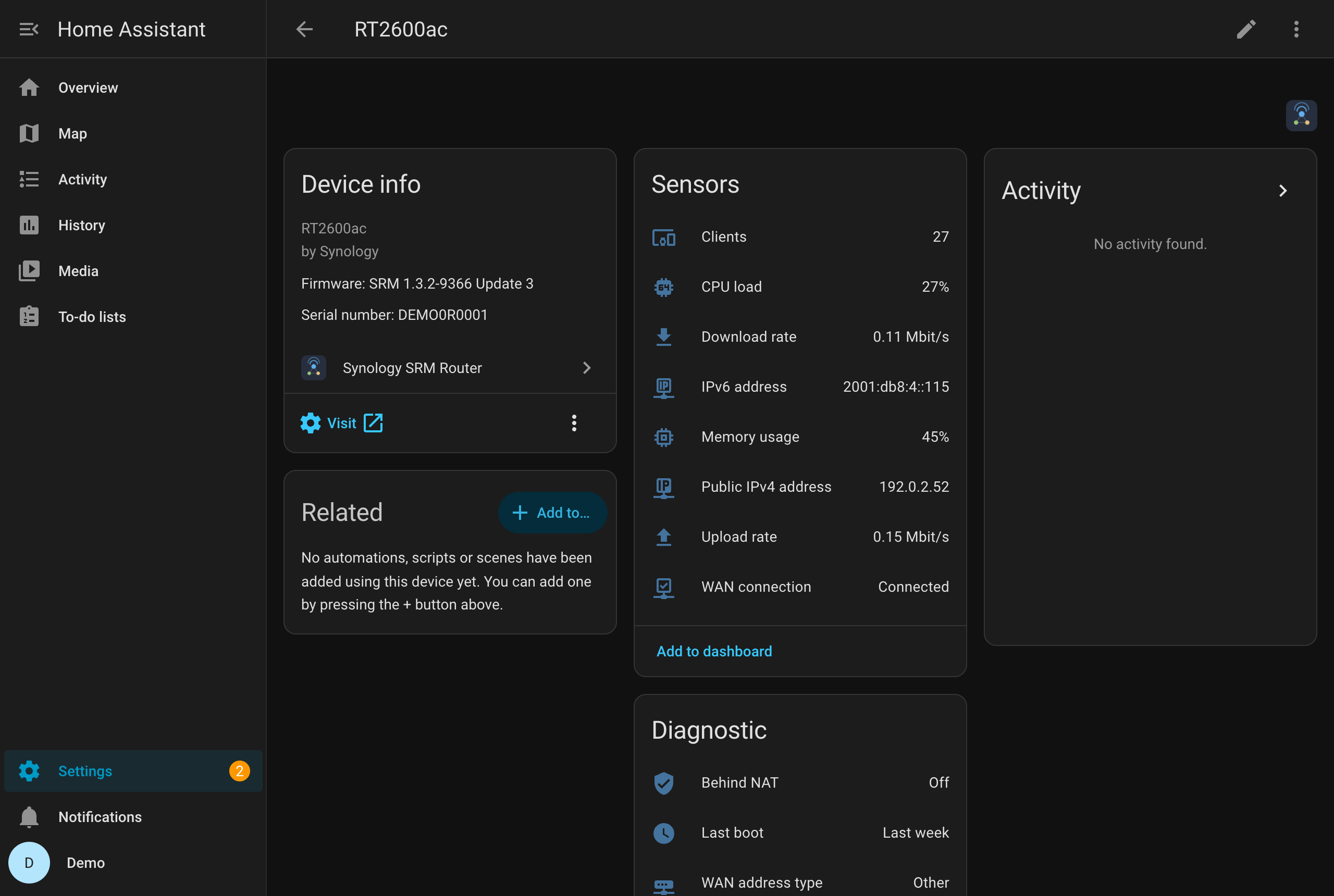This screenshot has width=1334, height=896.
Task: Click the Notifications bell icon
Action: click(29, 817)
